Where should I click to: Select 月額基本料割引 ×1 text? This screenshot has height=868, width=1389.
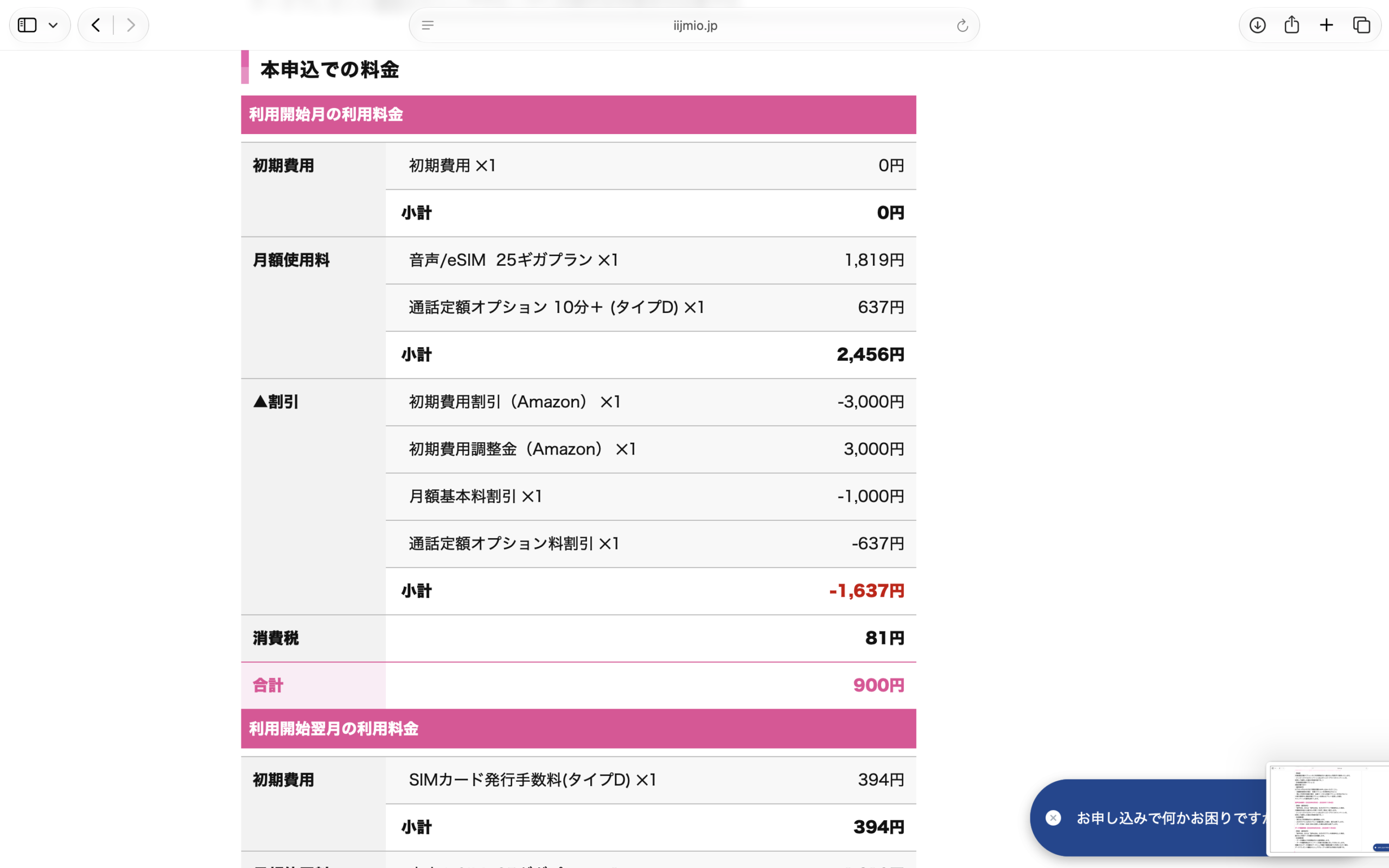click(475, 496)
